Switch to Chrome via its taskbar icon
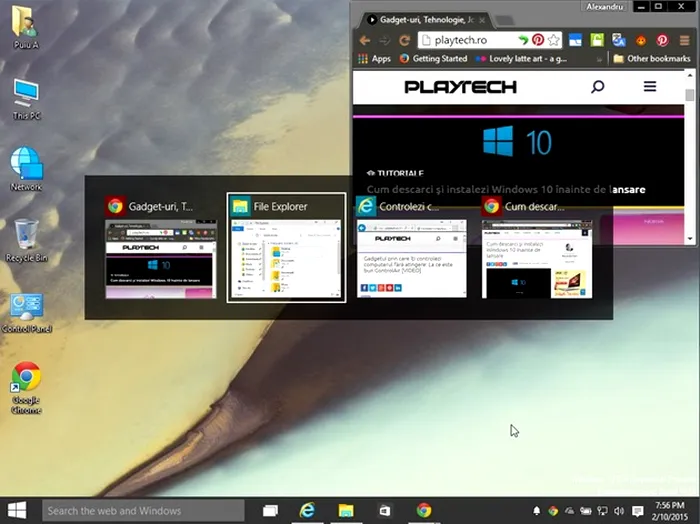Viewport: 700px width, 524px height. coord(424,510)
